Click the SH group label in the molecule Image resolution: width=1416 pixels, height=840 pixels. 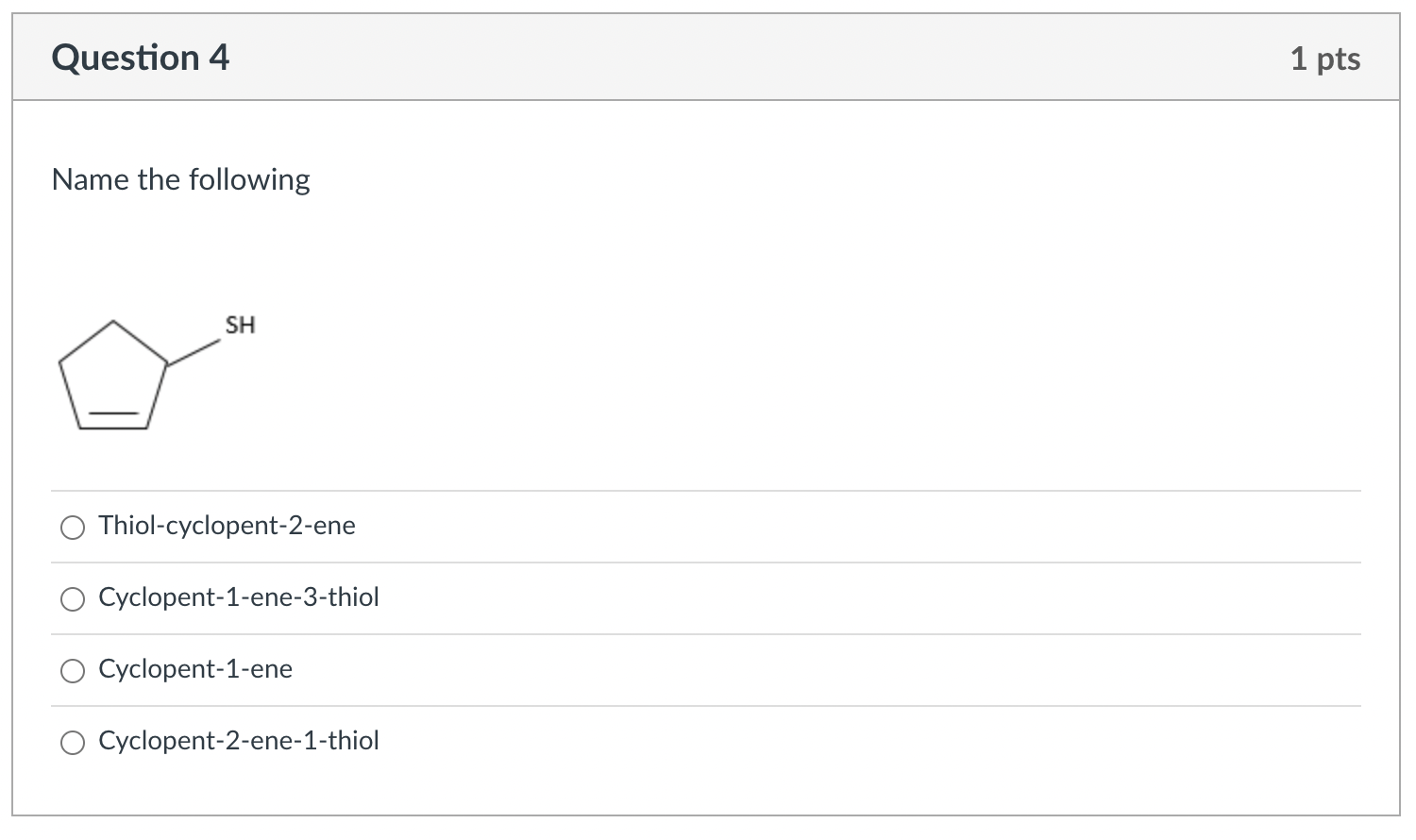pyautogui.click(x=240, y=325)
